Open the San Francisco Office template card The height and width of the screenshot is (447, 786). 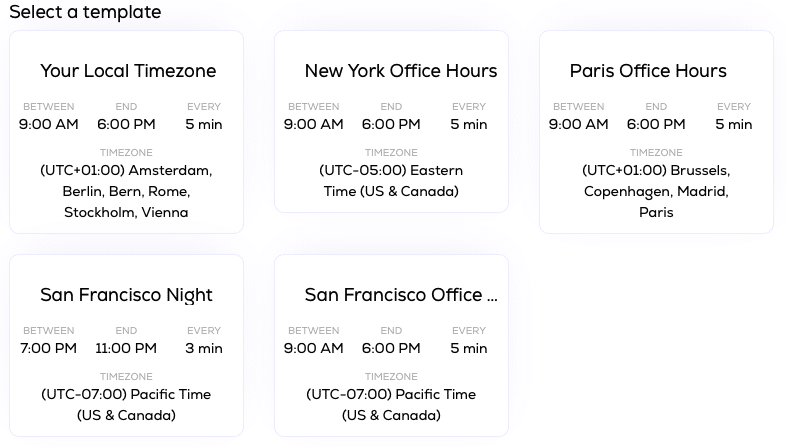[391, 345]
